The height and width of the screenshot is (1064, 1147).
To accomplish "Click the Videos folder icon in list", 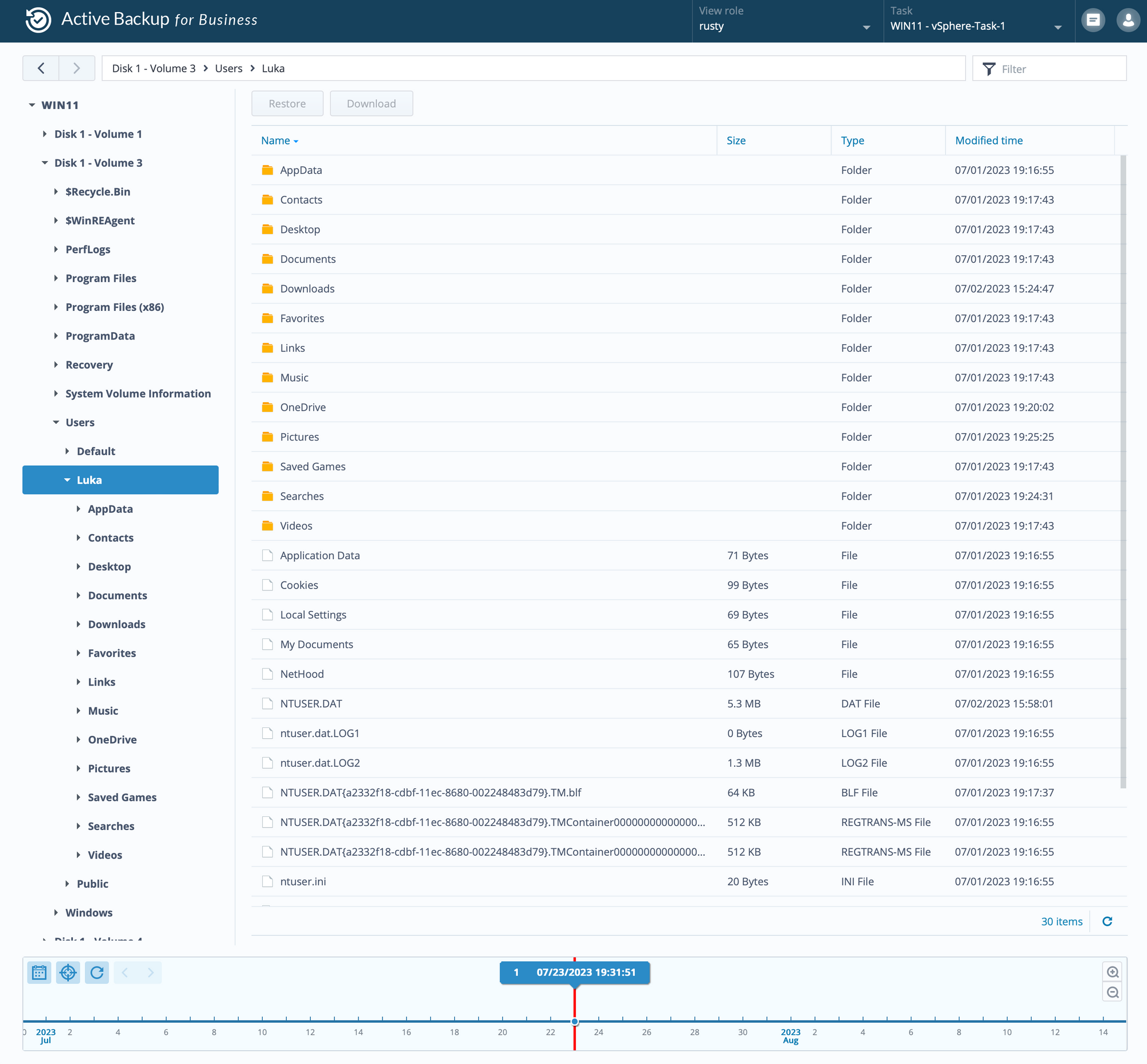I will tap(267, 525).
